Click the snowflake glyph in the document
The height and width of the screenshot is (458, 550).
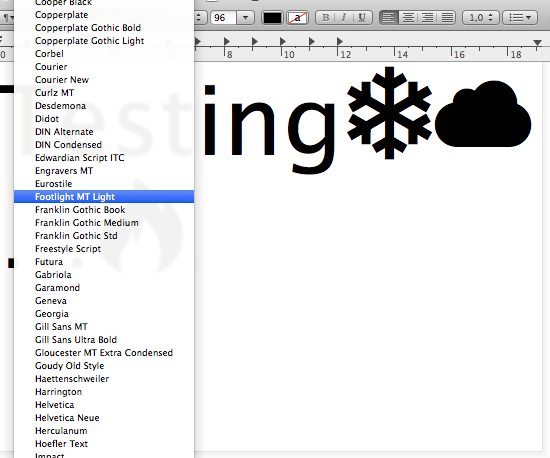[389, 113]
